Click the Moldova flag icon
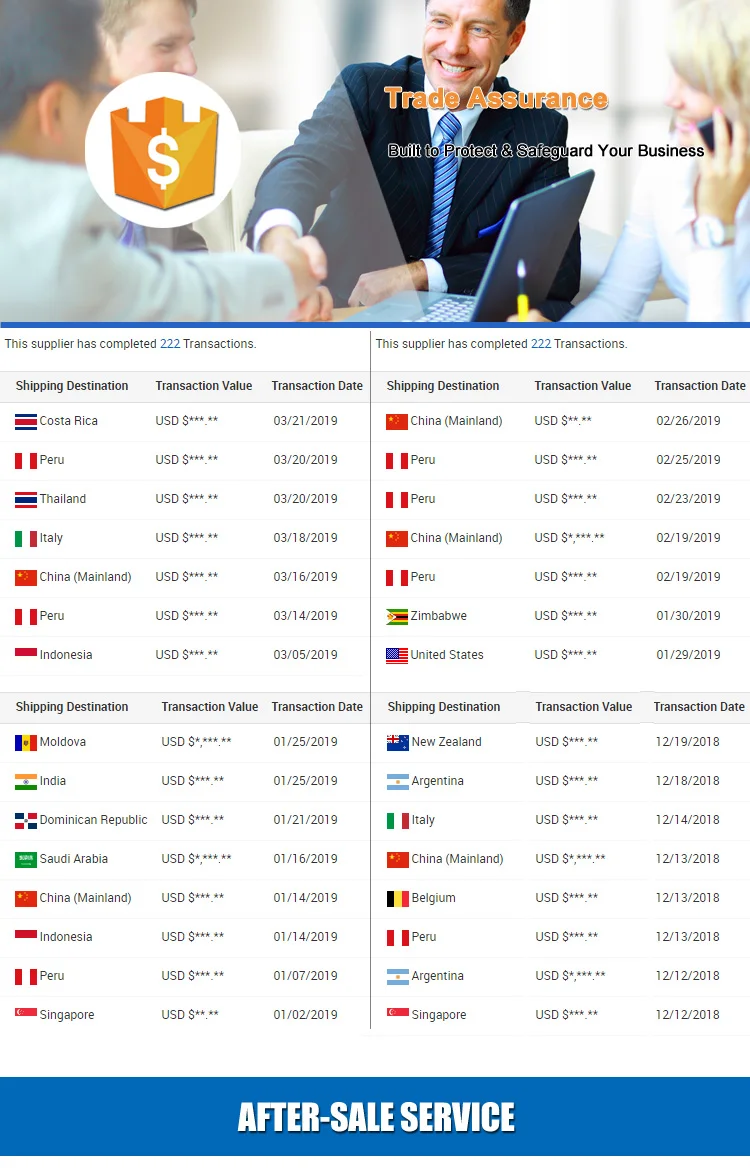Image resolution: width=750 pixels, height=1170 pixels. [x=26, y=742]
